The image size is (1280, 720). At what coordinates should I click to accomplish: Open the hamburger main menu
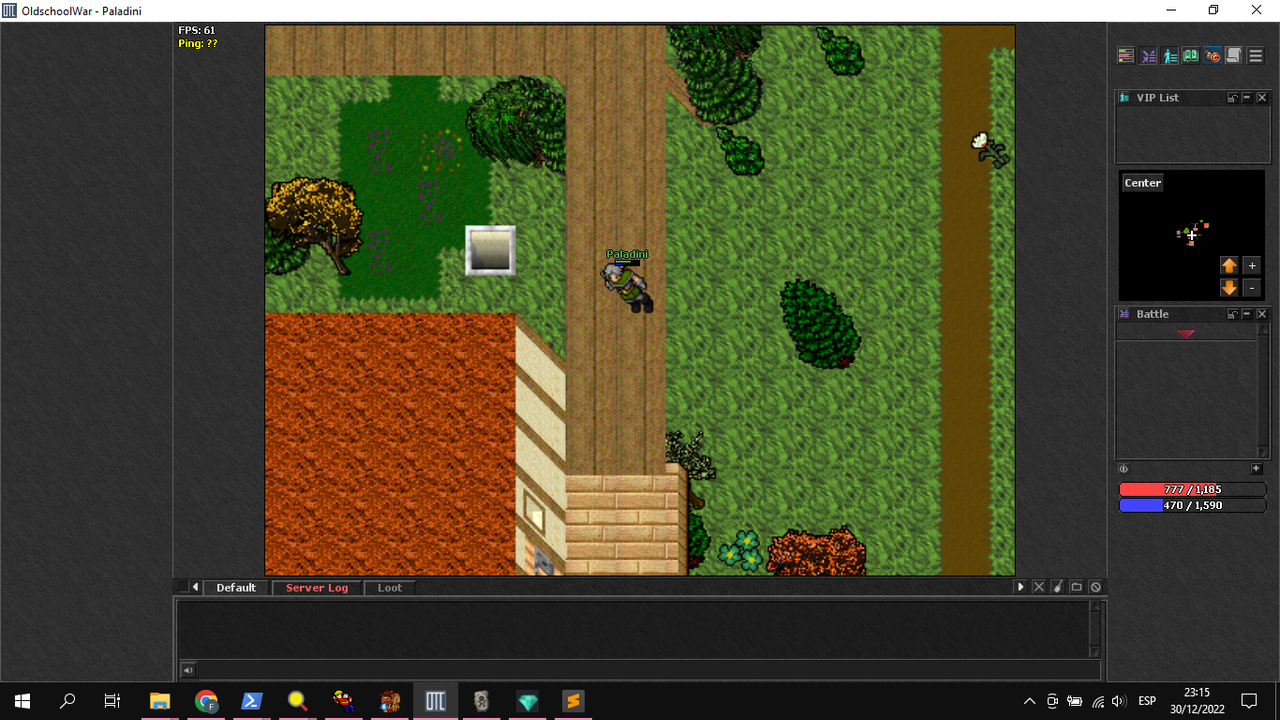(x=1256, y=56)
